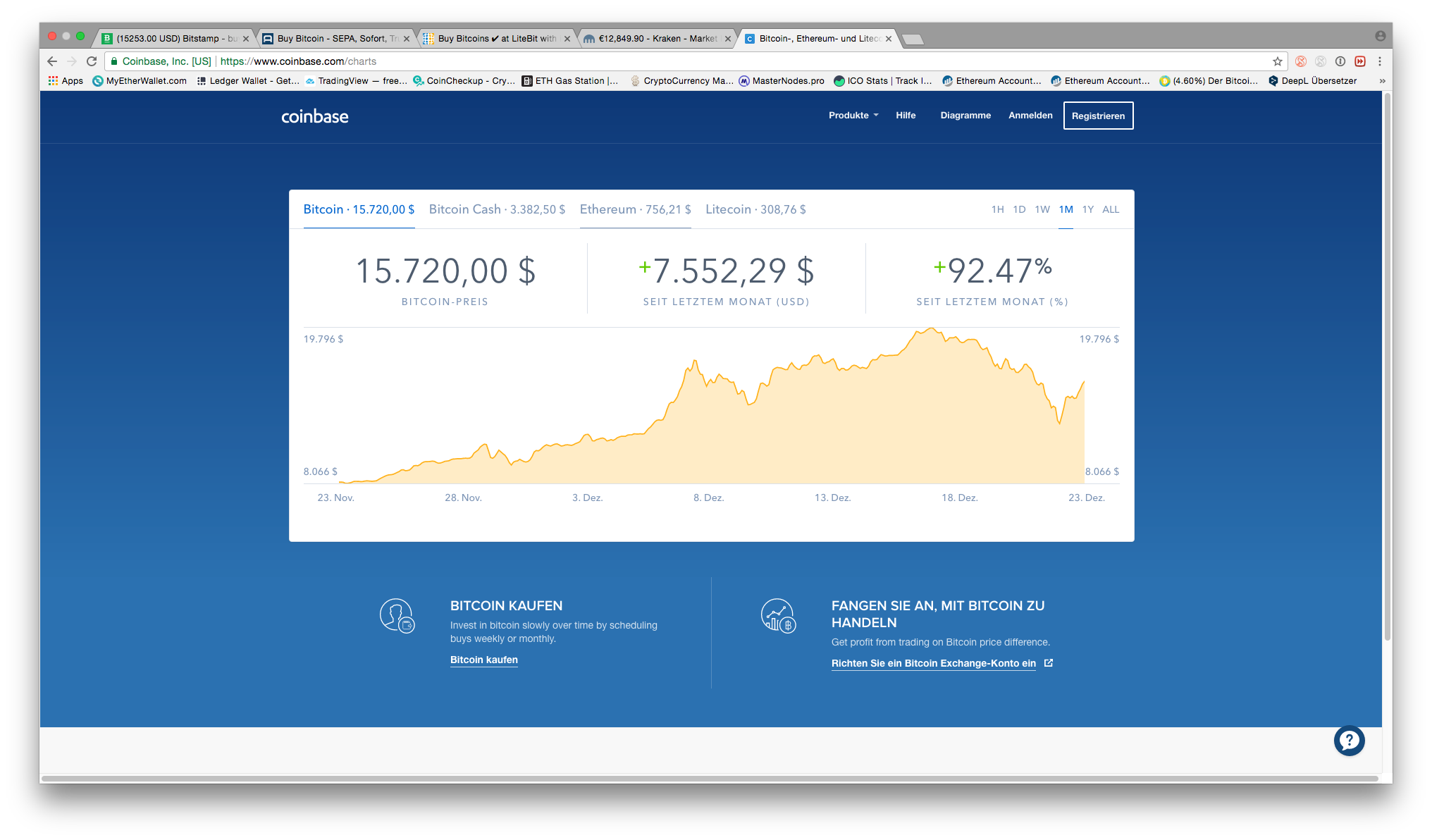Click the Registrieren button

(x=1098, y=116)
